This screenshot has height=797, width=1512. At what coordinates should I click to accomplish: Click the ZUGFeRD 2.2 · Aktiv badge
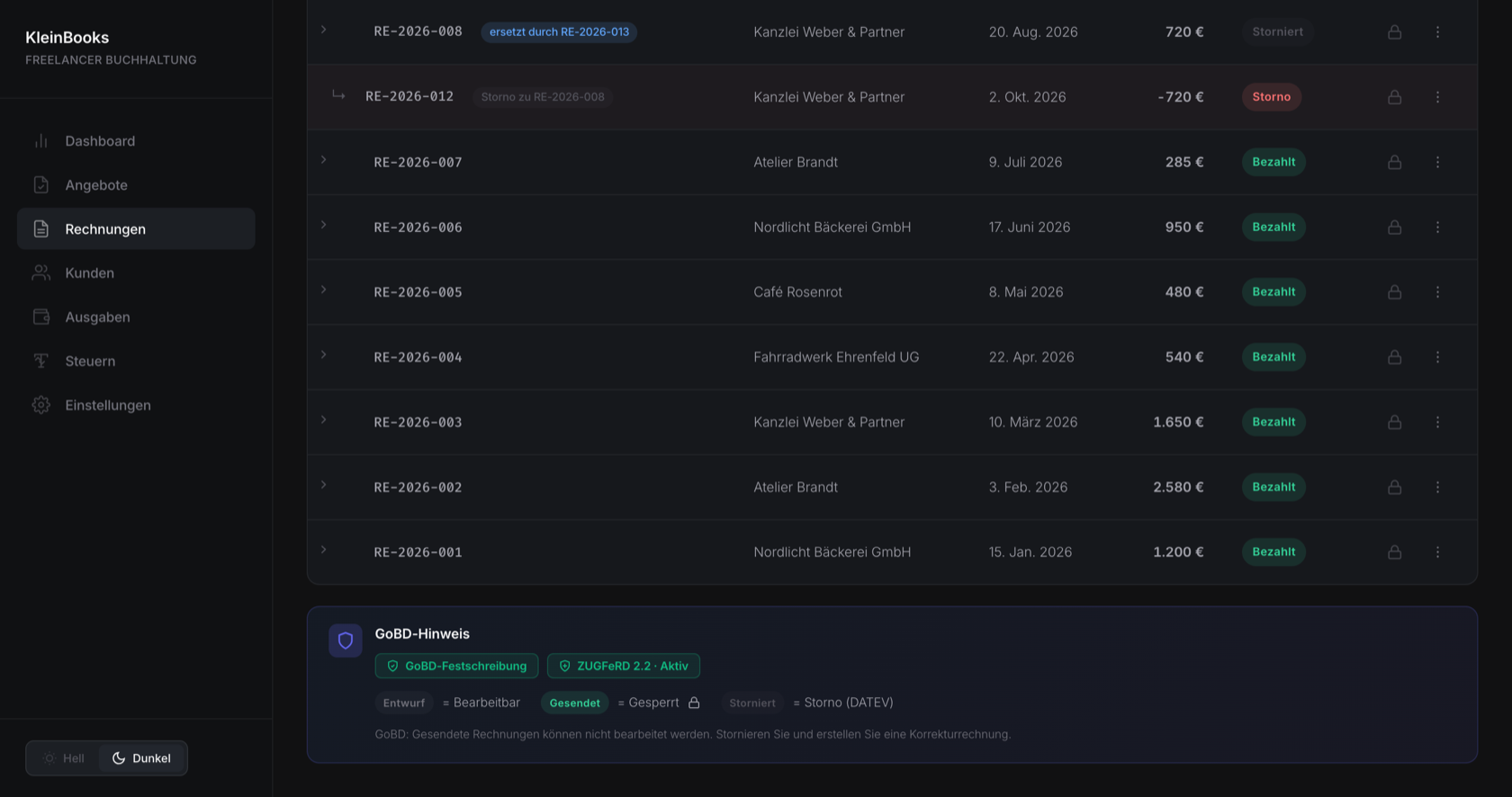tap(624, 666)
